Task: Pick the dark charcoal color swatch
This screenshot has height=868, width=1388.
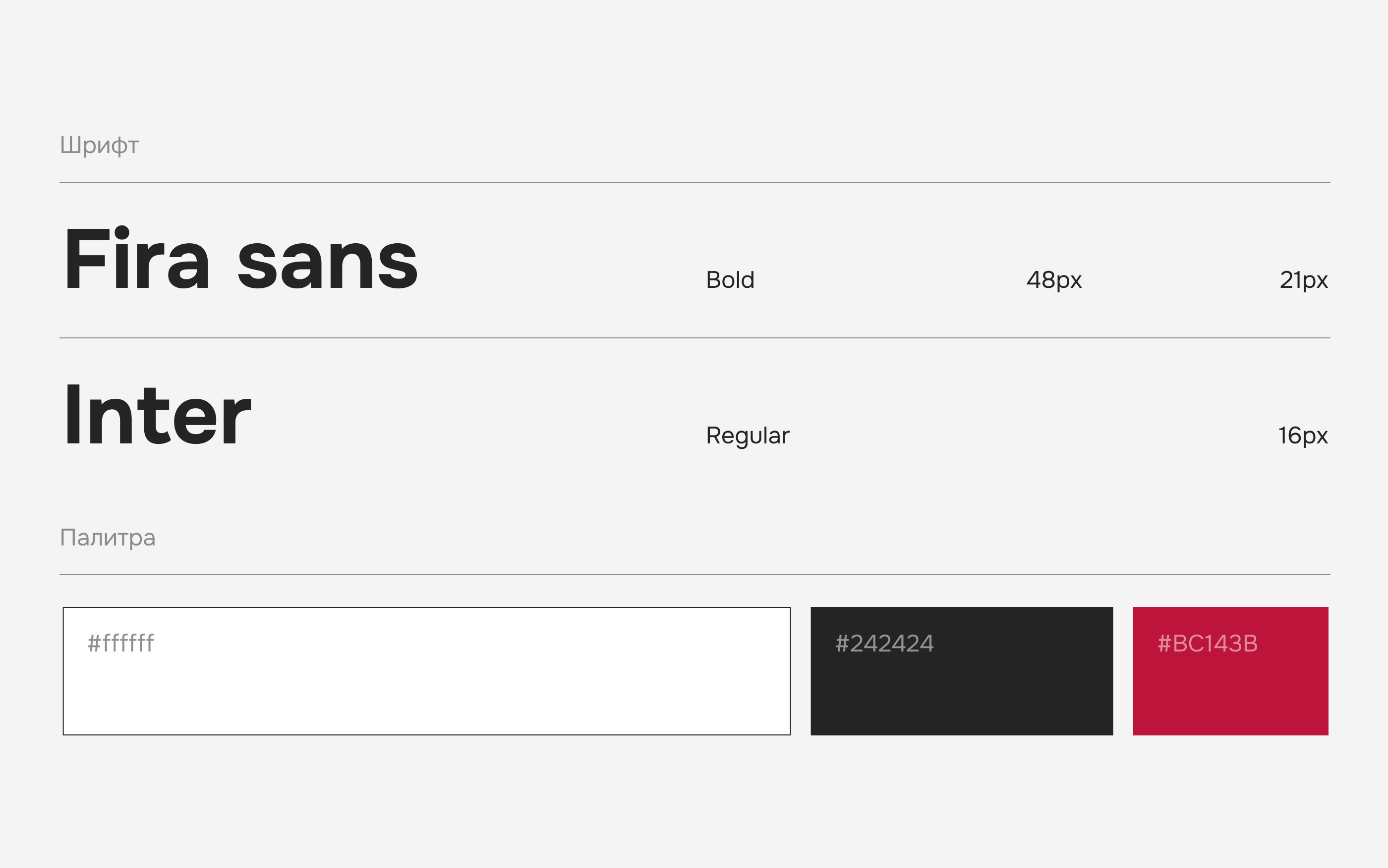Action: coord(961,689)
